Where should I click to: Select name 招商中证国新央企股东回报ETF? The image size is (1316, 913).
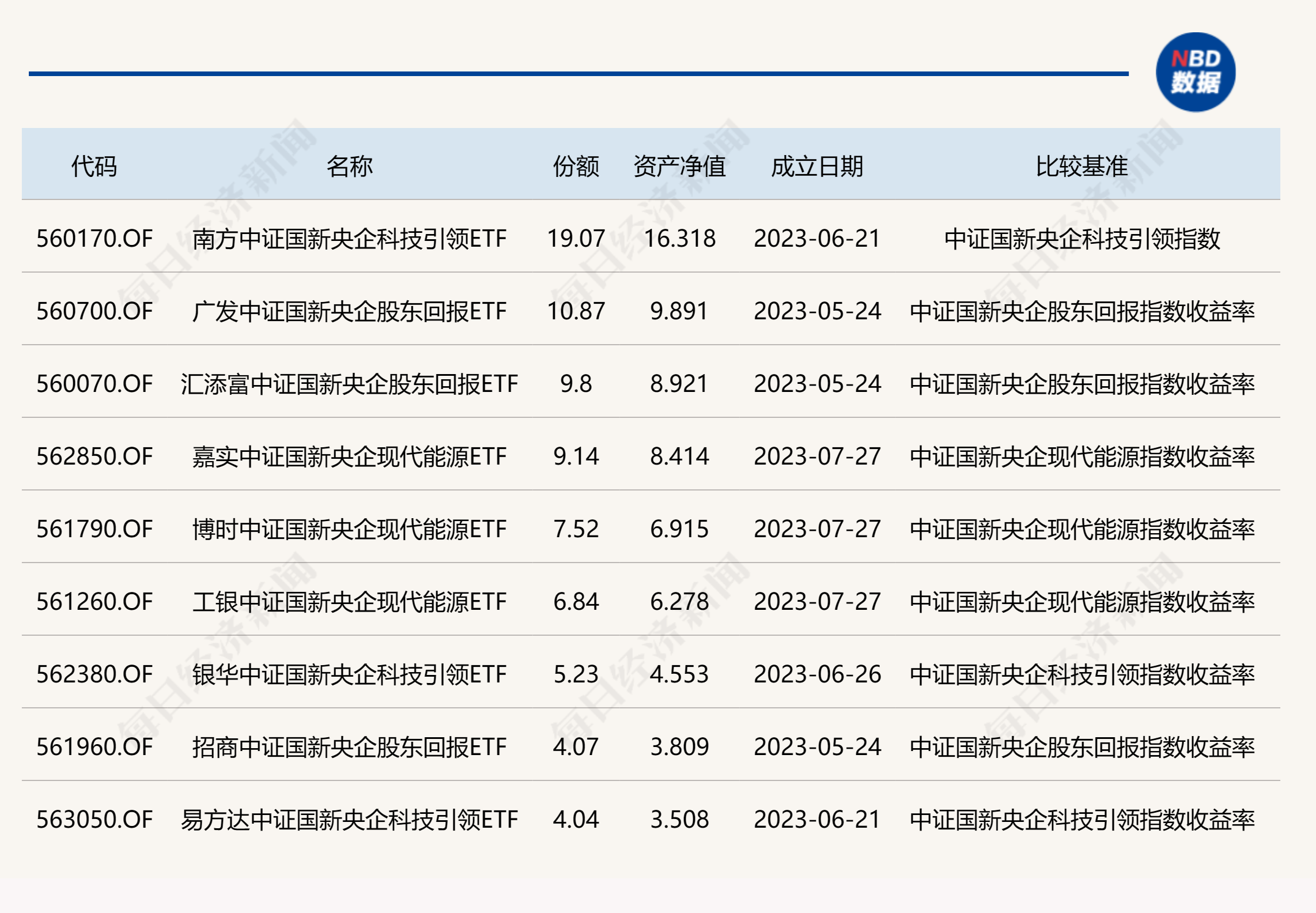[x=349, y=747]
